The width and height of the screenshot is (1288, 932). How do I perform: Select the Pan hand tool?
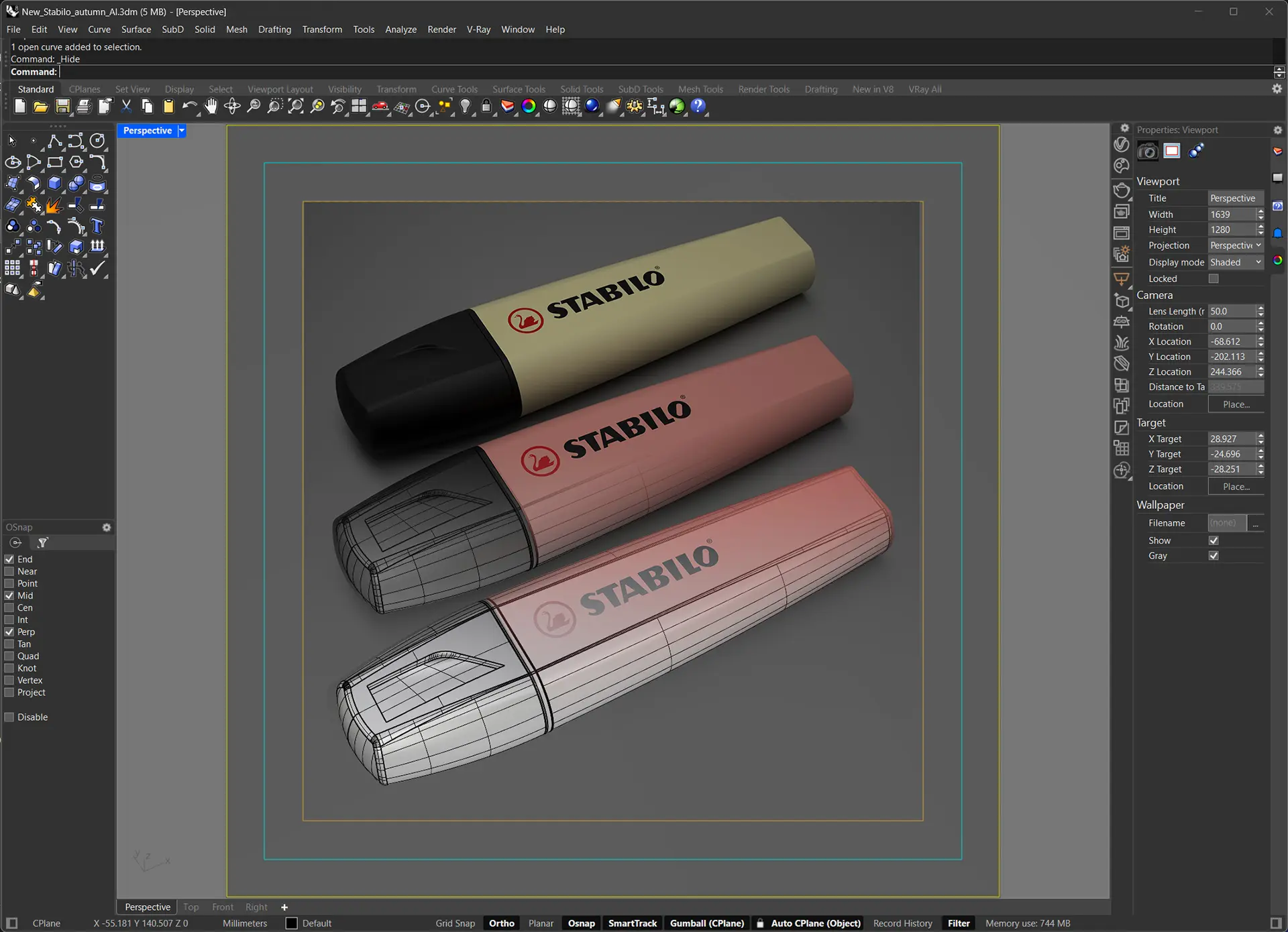pyautogui.click(x=211, y=106)
